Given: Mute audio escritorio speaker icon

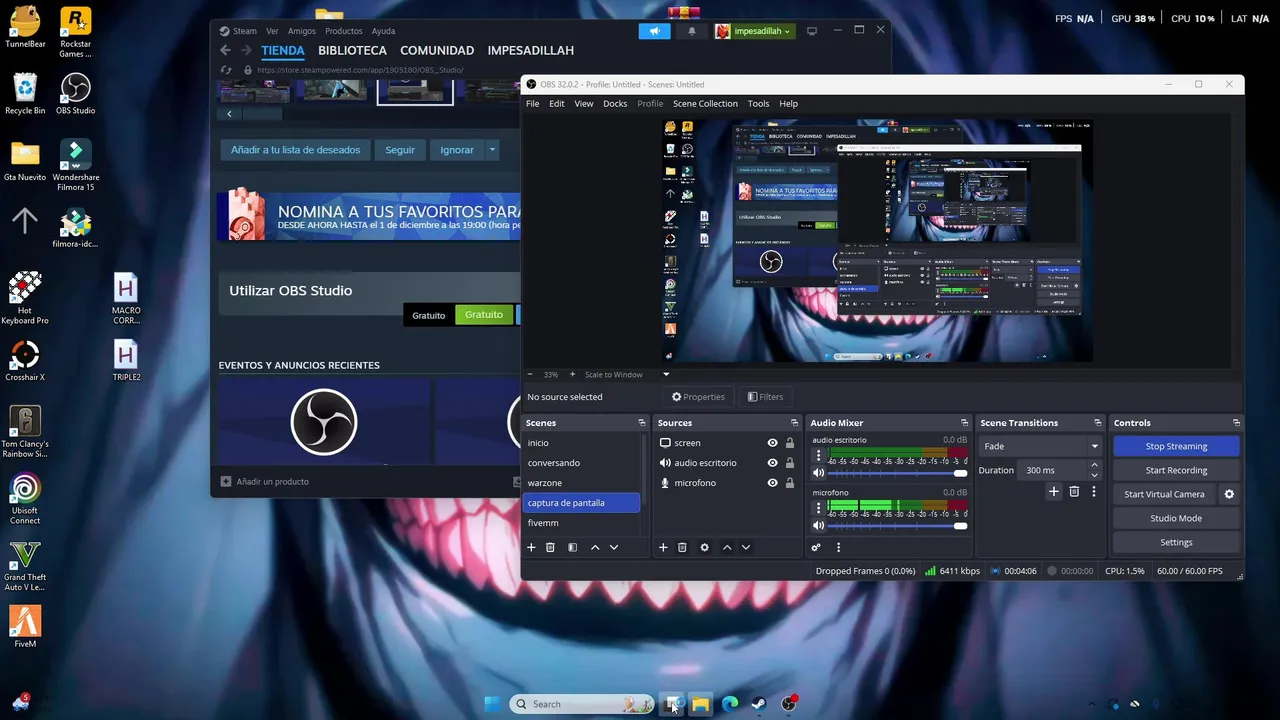Looking at the screenshot, I should [819, 473].
